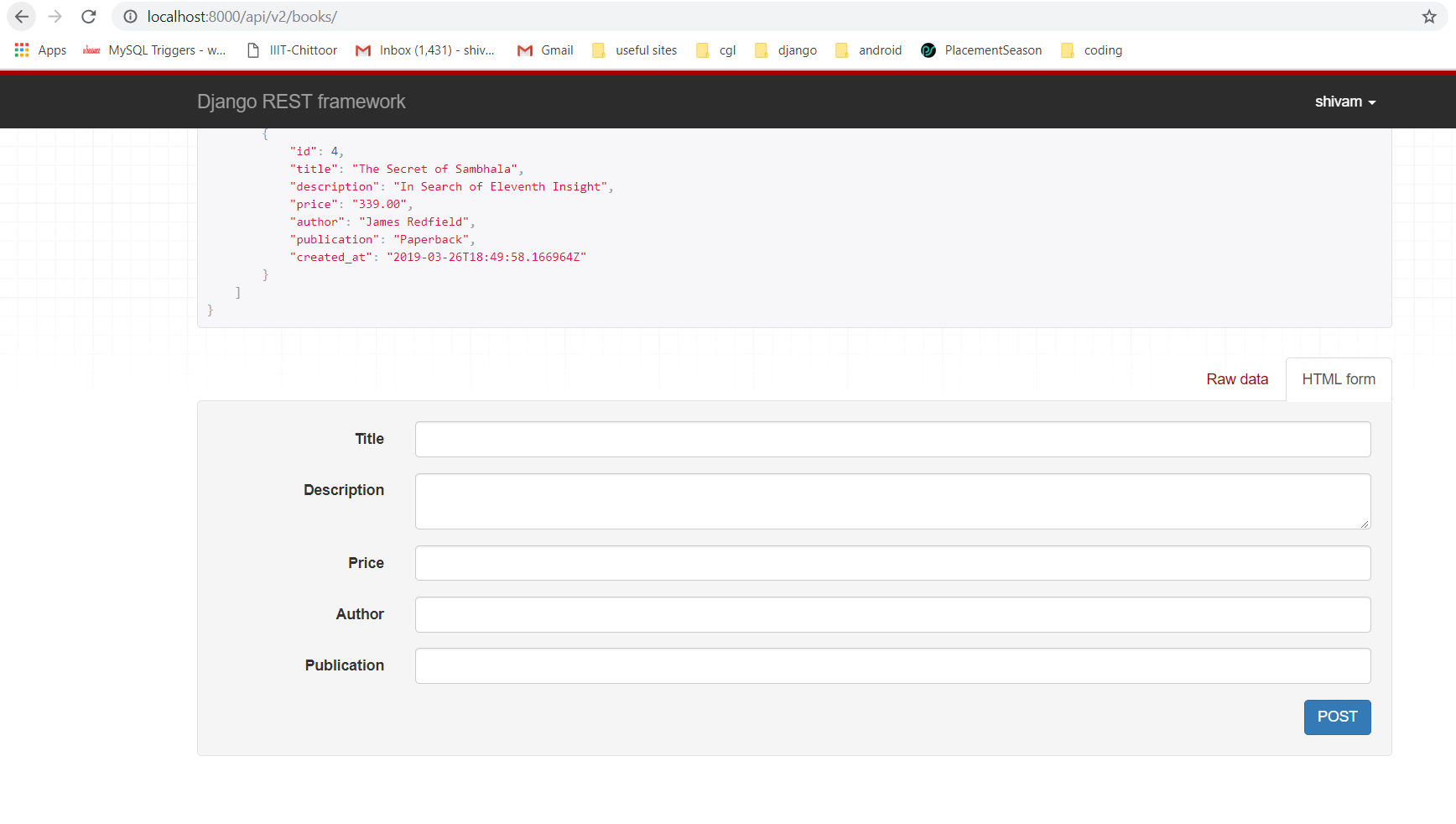Open the shivam user dropdown

(1344, 102)
